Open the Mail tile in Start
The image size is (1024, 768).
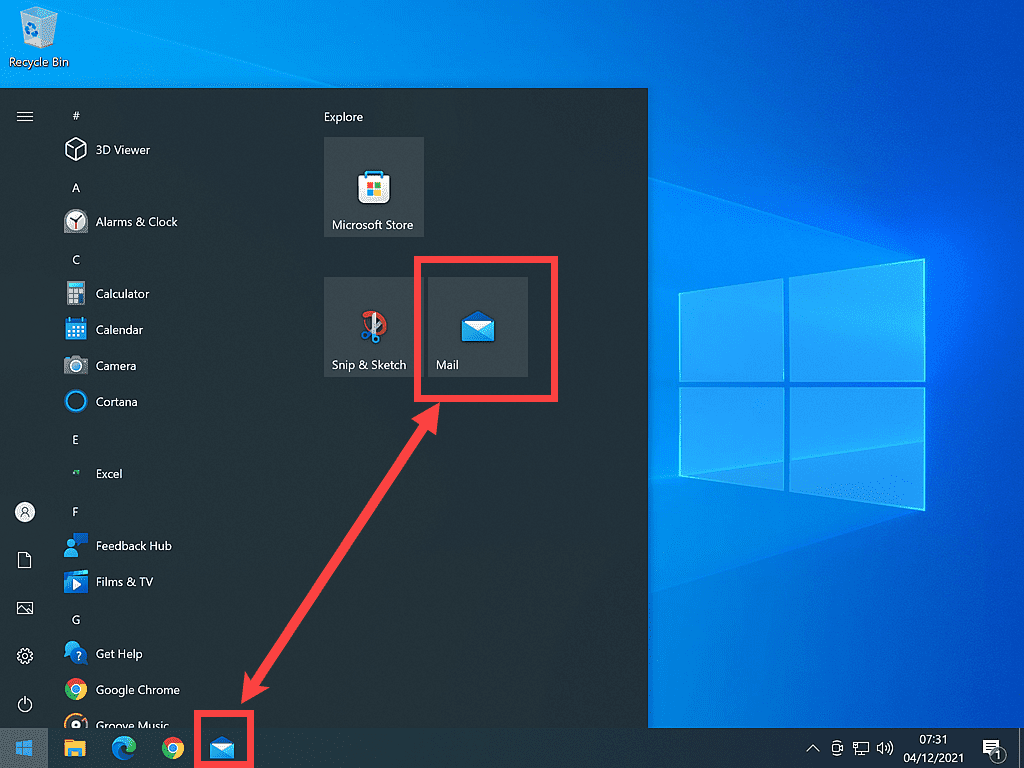click(477, 327)
